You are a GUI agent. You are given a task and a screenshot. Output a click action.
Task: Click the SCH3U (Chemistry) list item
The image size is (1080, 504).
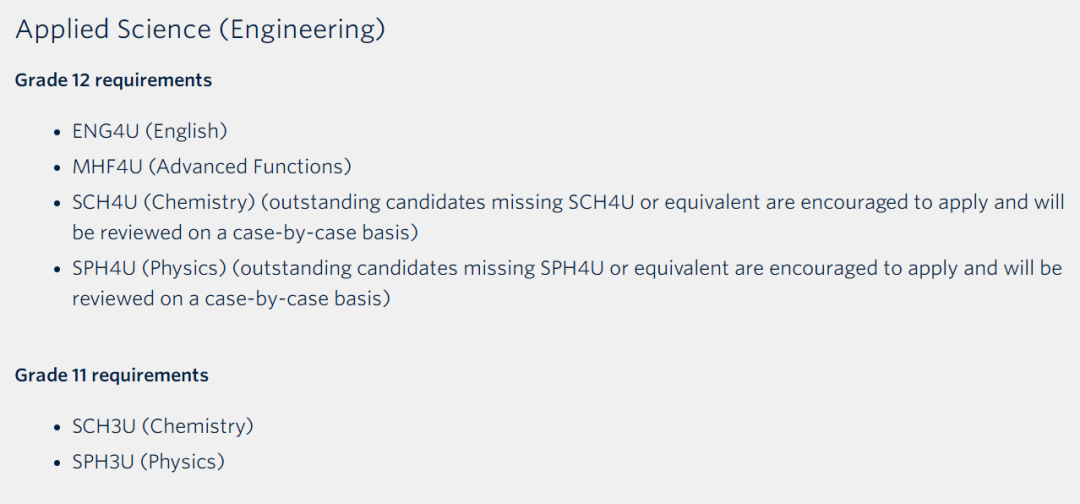click(x=163, y=426)
